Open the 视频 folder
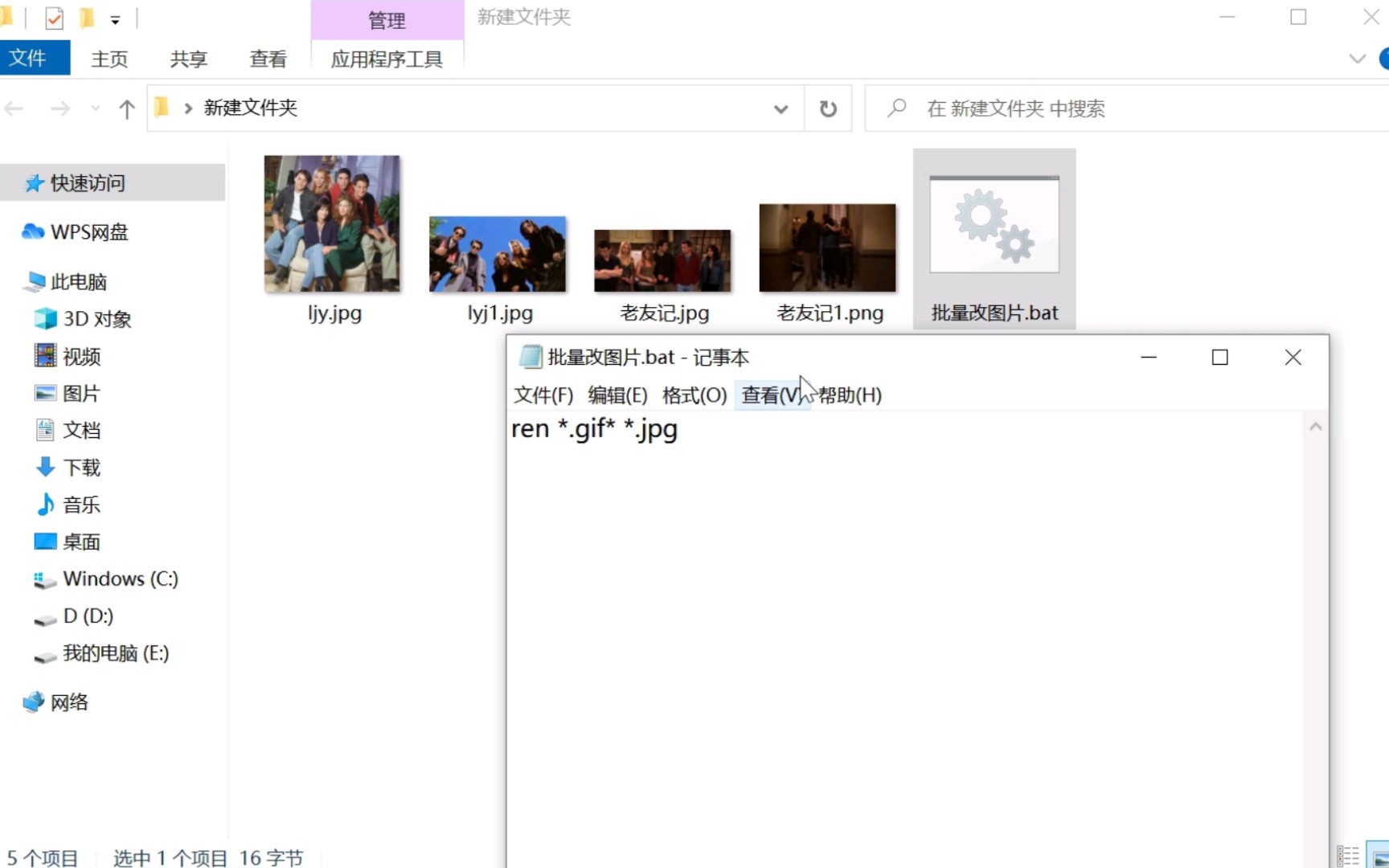Viewport: 1389px width, 868px height. point(81,356)
